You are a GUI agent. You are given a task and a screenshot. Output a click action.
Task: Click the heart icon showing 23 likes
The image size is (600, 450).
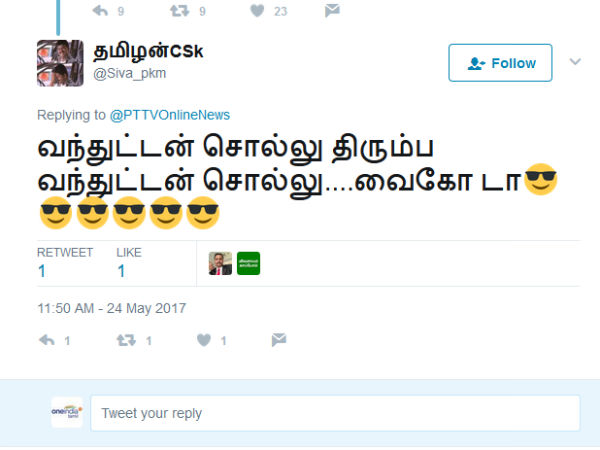(257, 10)
